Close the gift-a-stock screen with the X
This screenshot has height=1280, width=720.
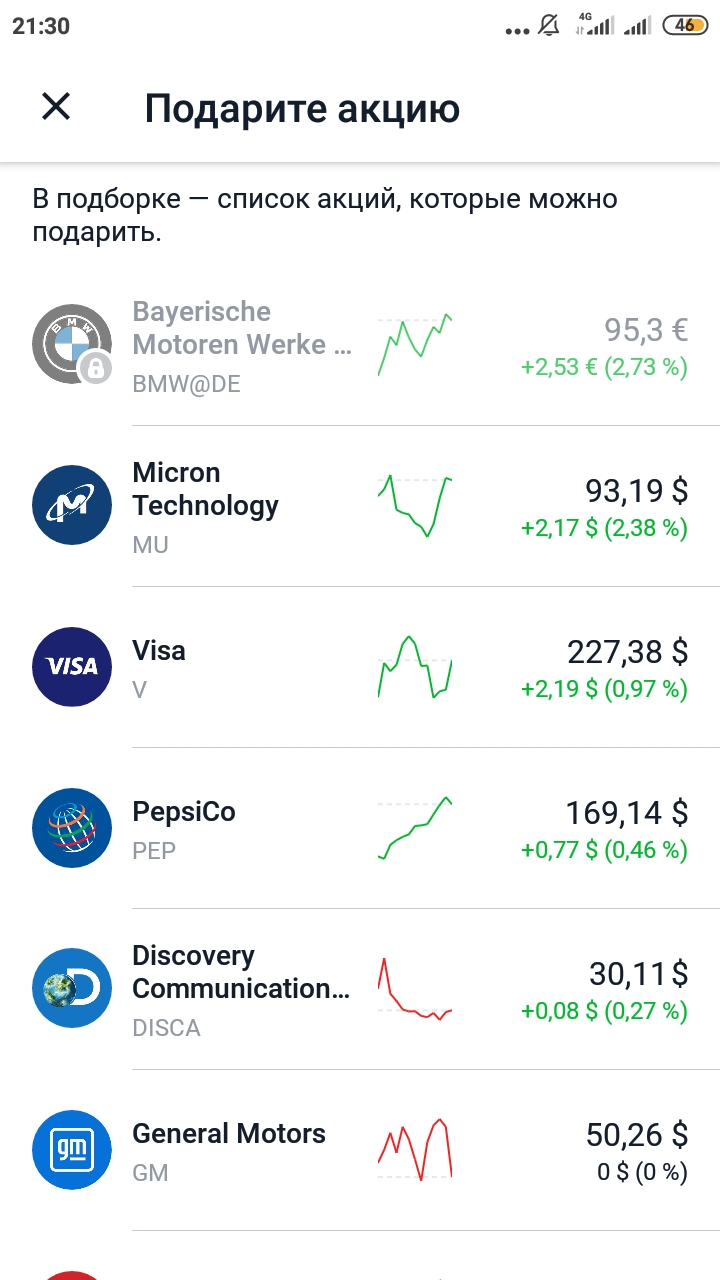coord(56,106)
